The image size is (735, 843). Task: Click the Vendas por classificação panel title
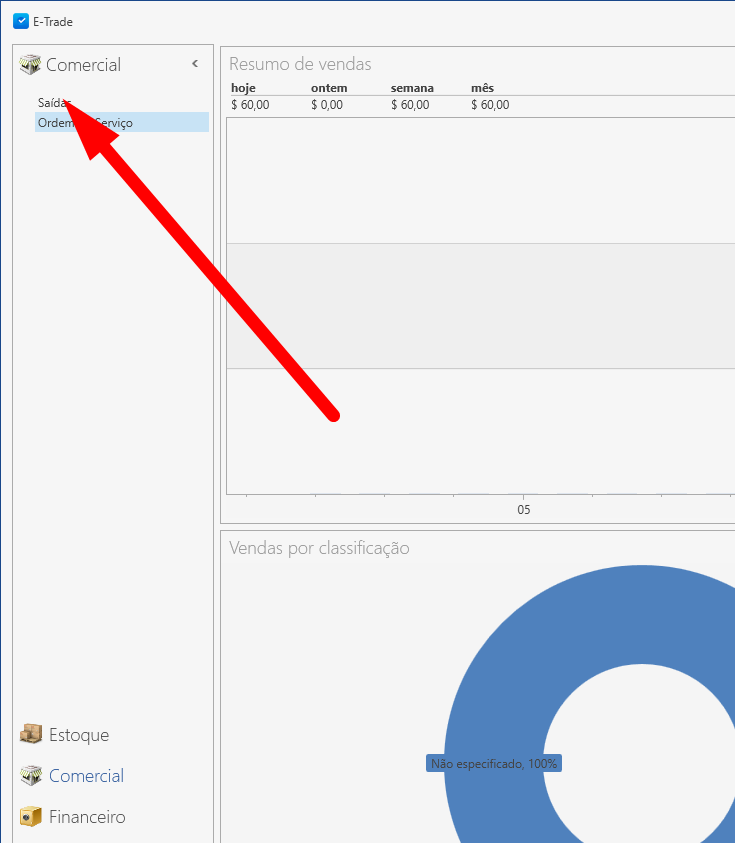click(319, 548)
